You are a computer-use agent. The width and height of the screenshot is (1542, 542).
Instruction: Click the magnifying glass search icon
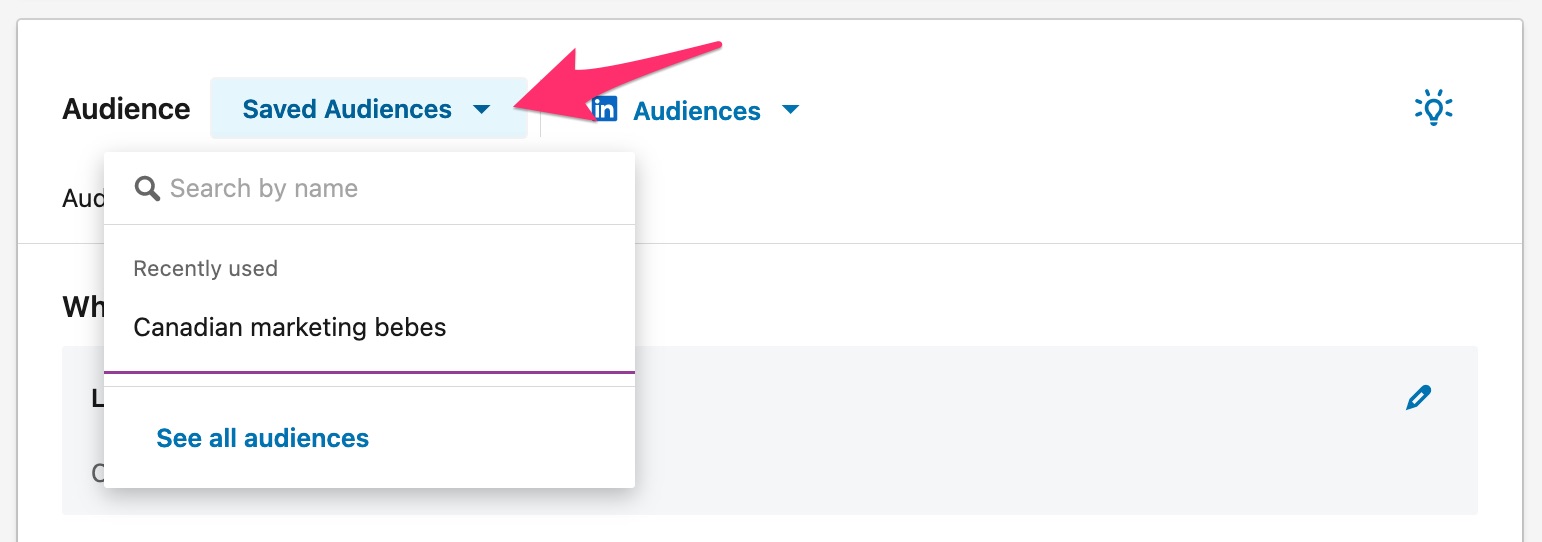click(x=147, y=188)
